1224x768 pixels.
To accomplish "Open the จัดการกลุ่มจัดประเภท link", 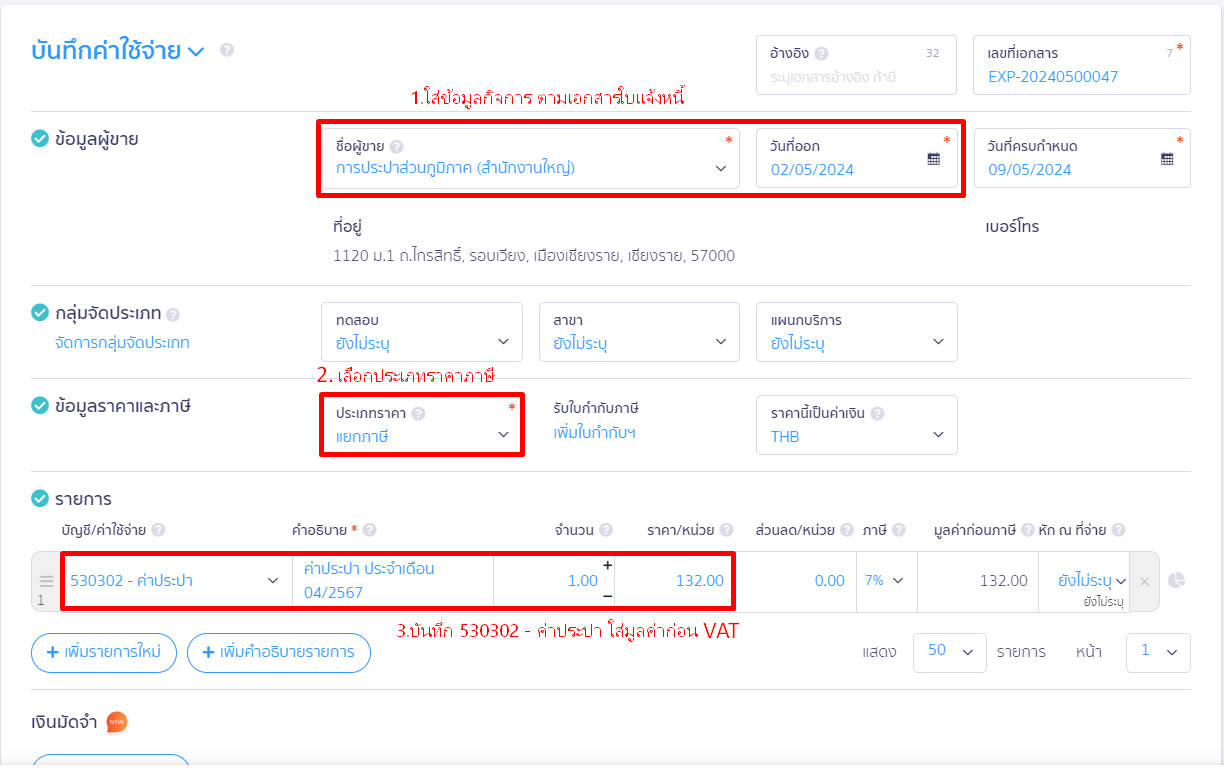I will click(x=122, y=343).
